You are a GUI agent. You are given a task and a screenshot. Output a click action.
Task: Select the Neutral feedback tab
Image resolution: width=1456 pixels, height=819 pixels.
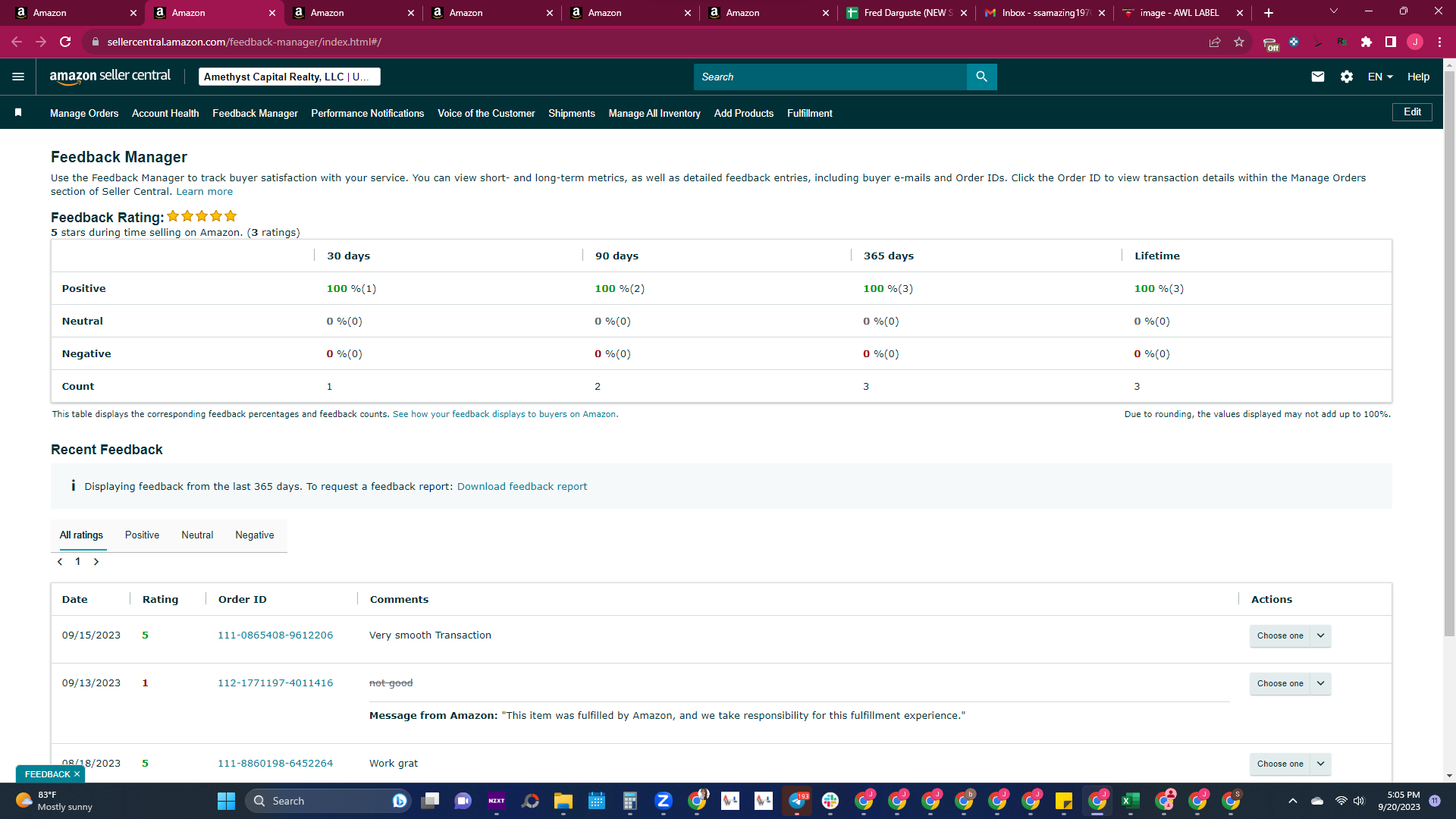coord(197,535)
